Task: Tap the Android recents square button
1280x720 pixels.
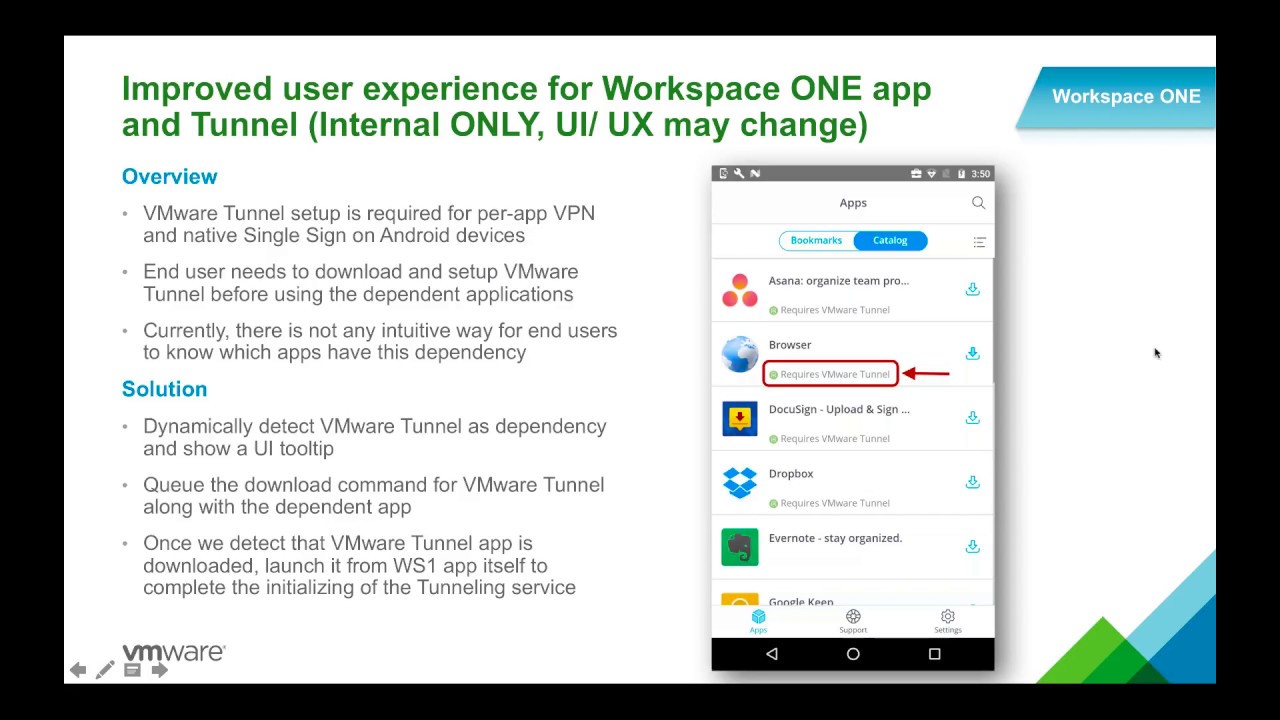Action: 935,654
